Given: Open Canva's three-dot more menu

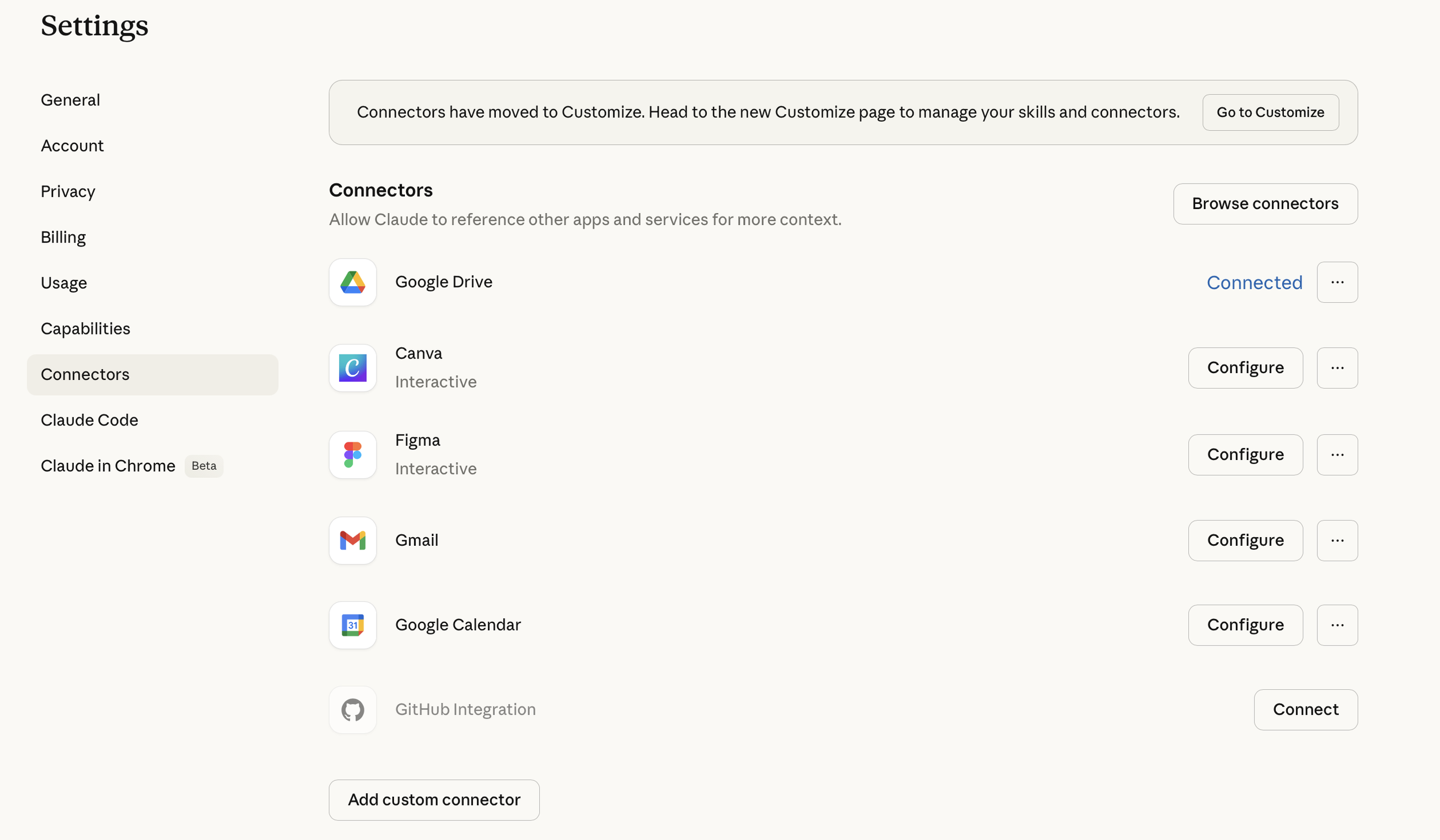Looking at the screenshot, I should pyautogui.click(x=1337, y=368).
